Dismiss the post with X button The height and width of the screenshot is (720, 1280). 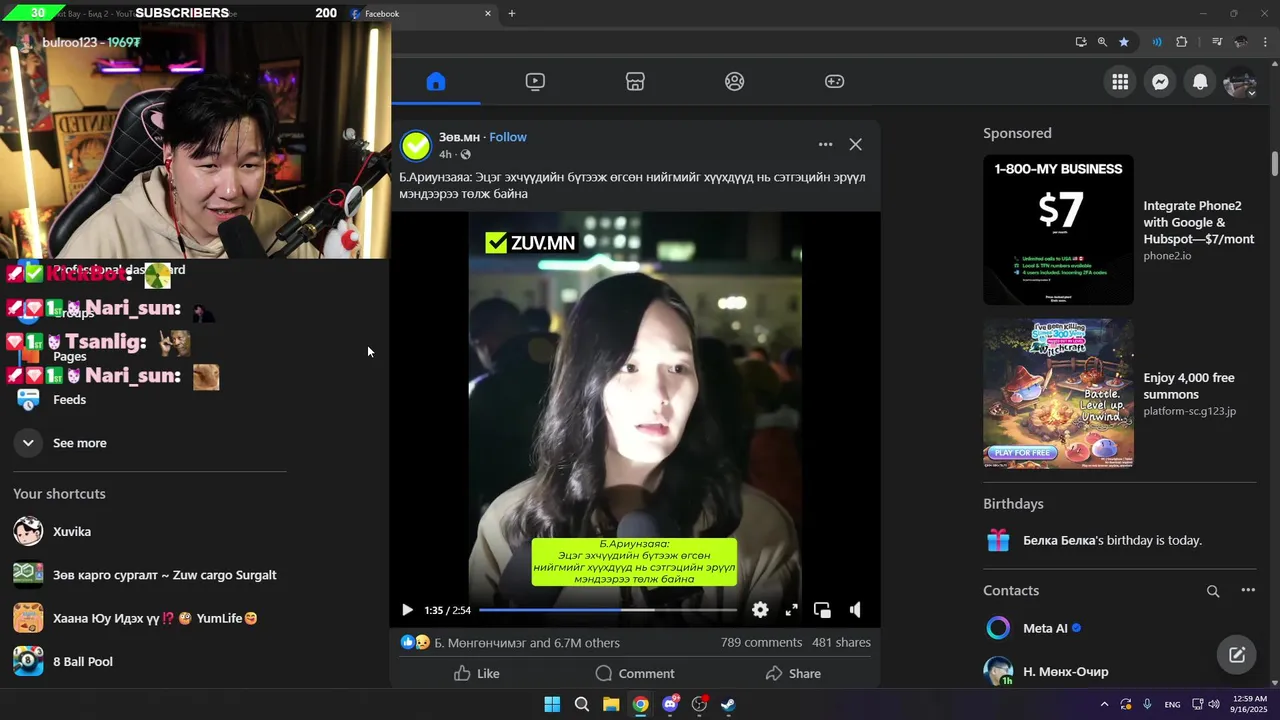855,144
